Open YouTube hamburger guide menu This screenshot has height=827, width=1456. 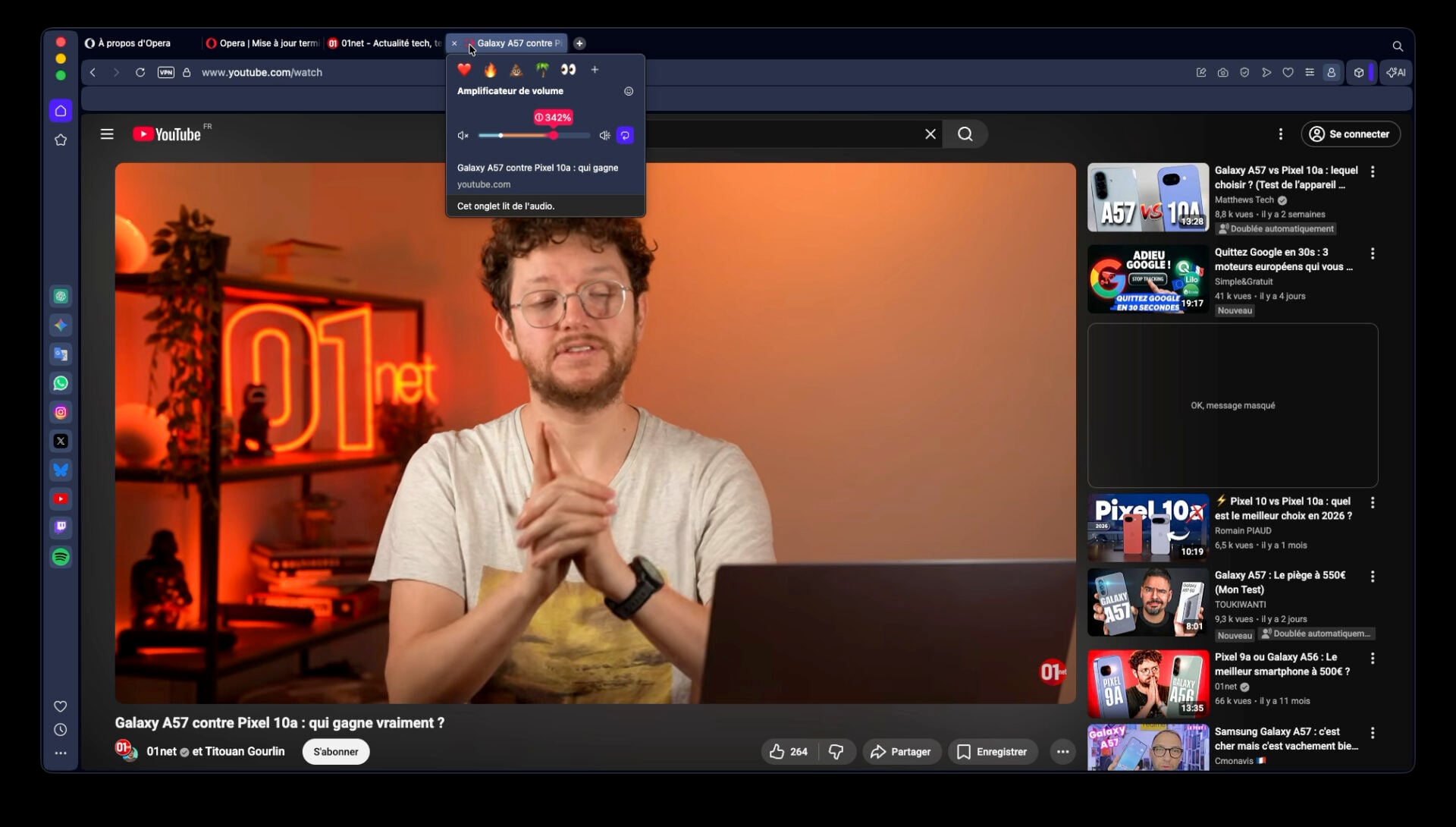[107, 134]
